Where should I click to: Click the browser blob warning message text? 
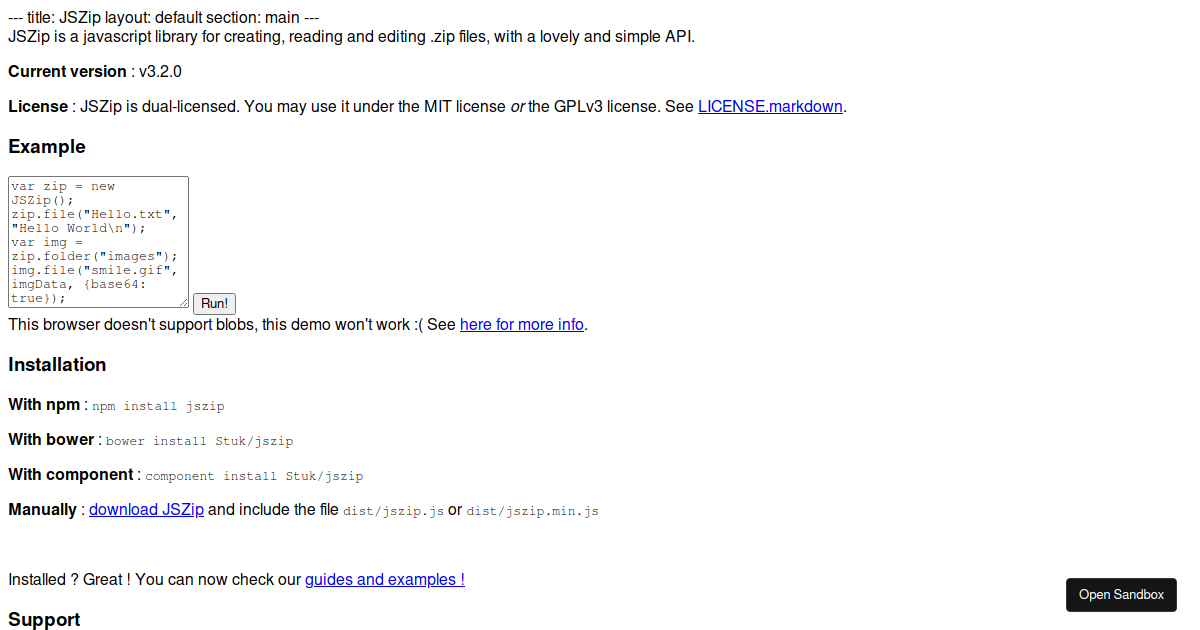[x=230, y=324]
